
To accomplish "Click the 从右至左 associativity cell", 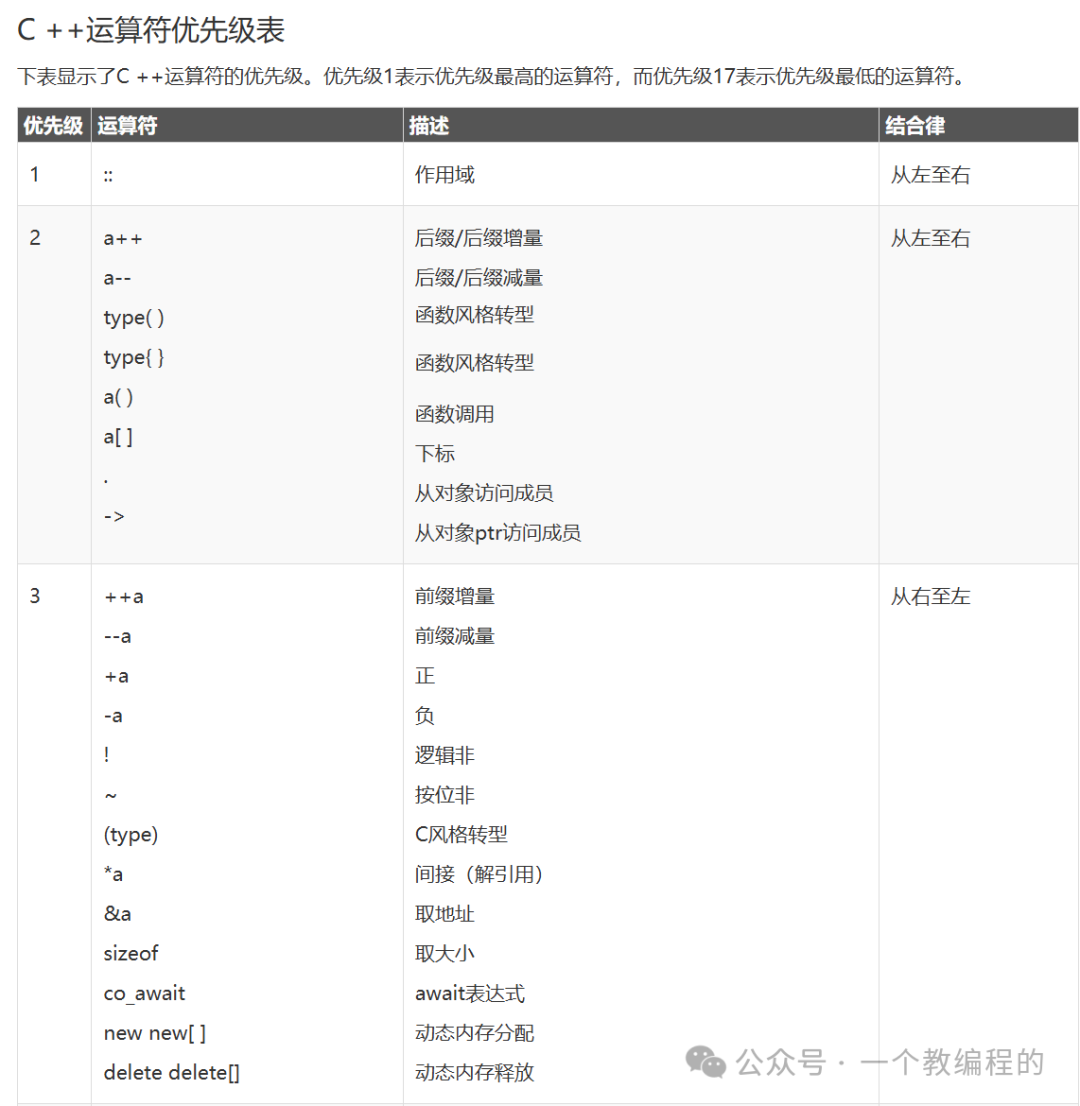I will tap(930, 597).
